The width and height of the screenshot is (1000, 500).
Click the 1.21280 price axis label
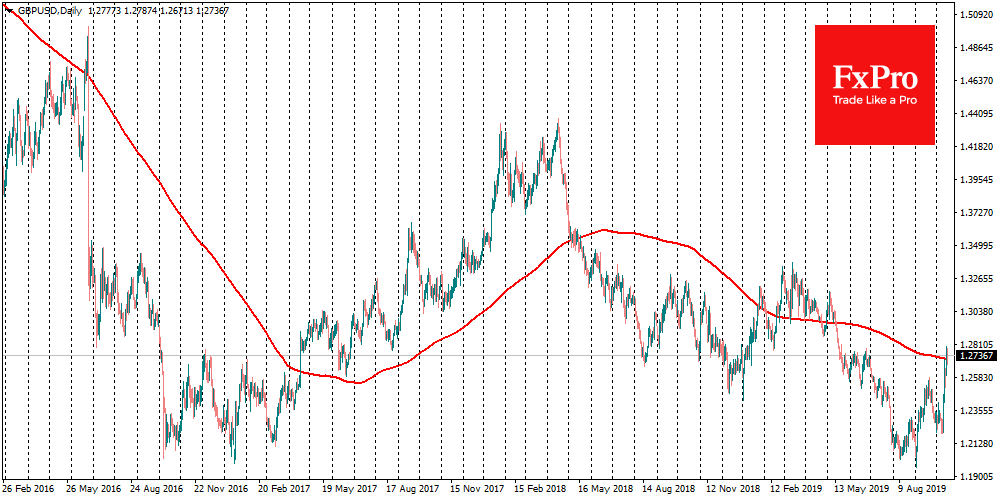coord(976,443)
